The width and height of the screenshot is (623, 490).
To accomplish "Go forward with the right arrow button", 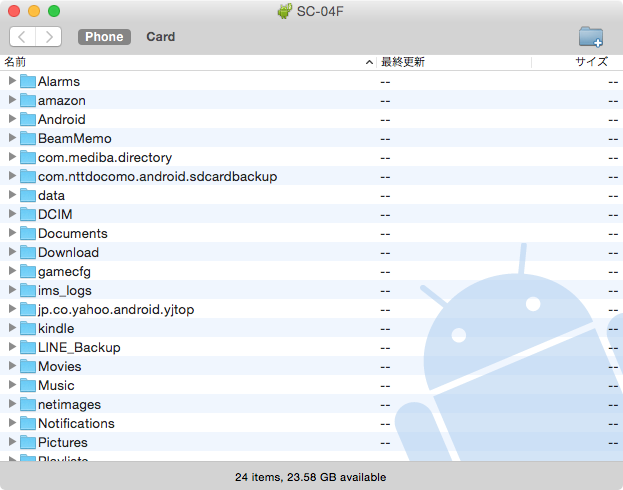I will coord(48,37).
